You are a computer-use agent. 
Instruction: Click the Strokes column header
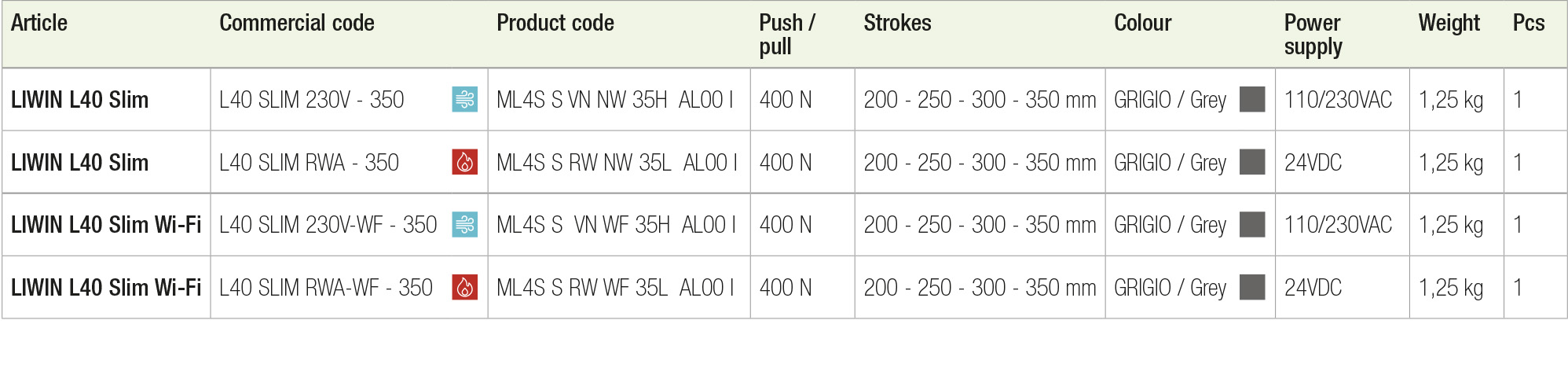point(897,23)
